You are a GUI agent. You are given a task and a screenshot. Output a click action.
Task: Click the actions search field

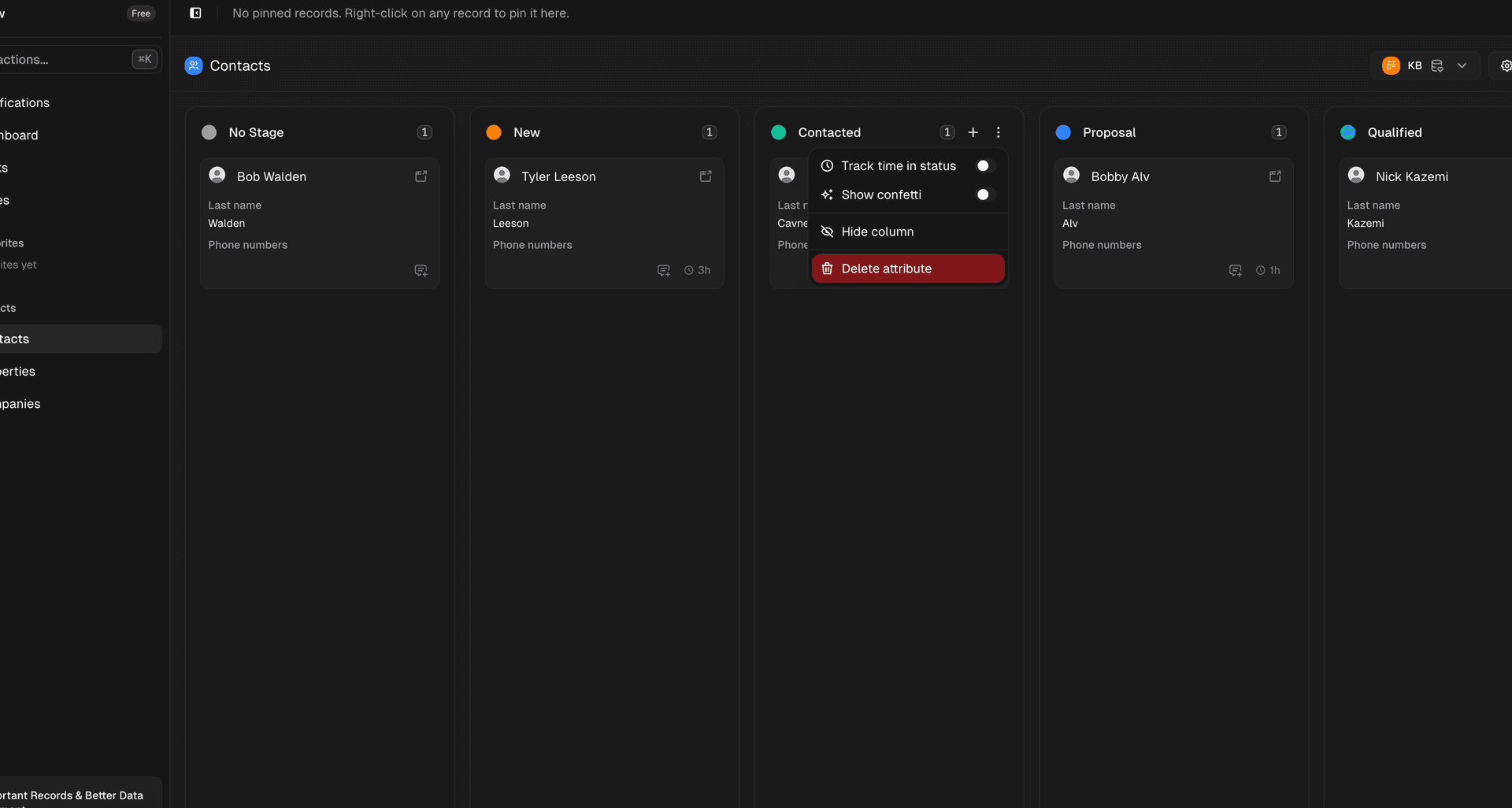coord(63,59)
